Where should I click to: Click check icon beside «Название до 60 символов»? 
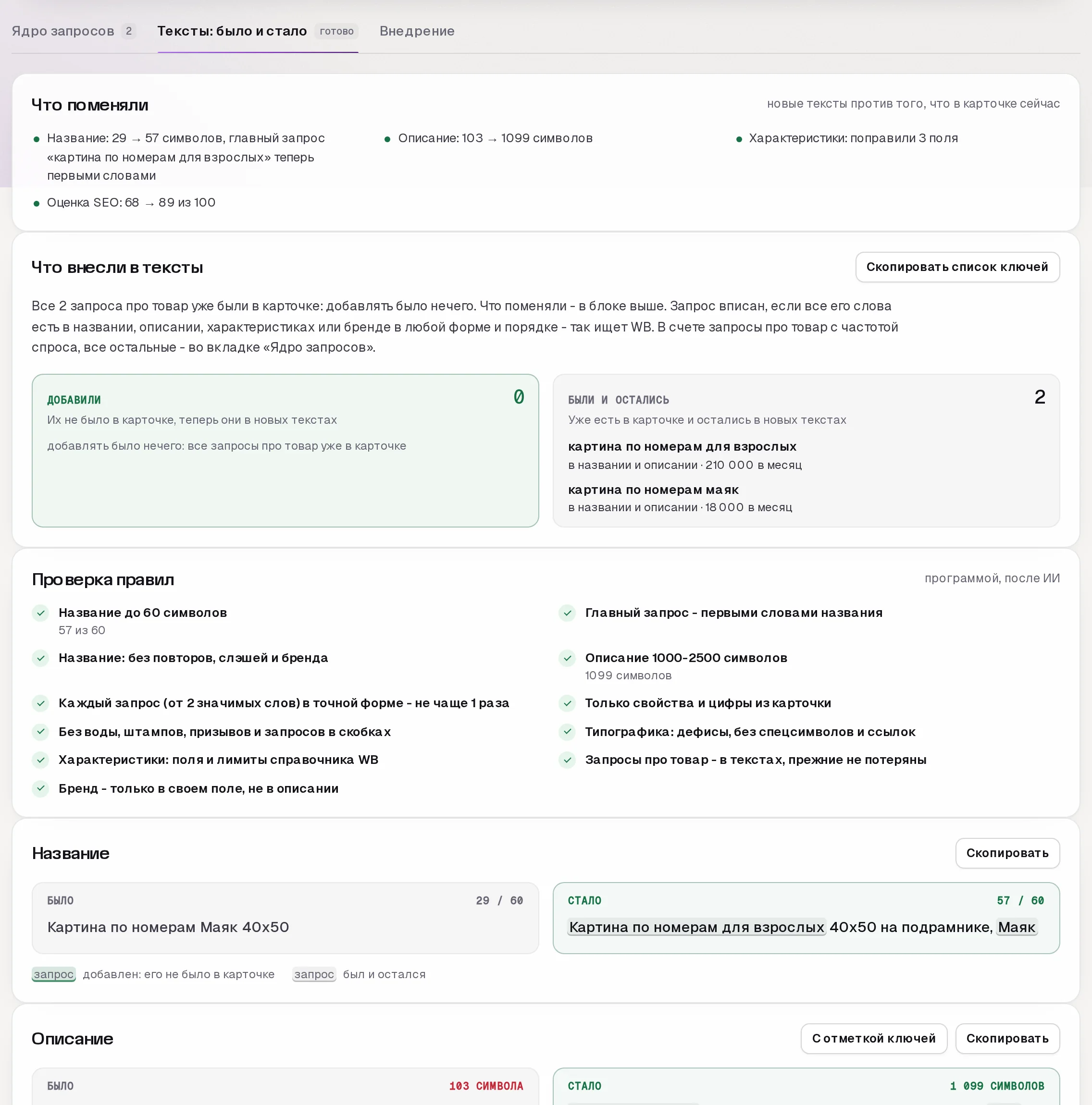(41, 613)
